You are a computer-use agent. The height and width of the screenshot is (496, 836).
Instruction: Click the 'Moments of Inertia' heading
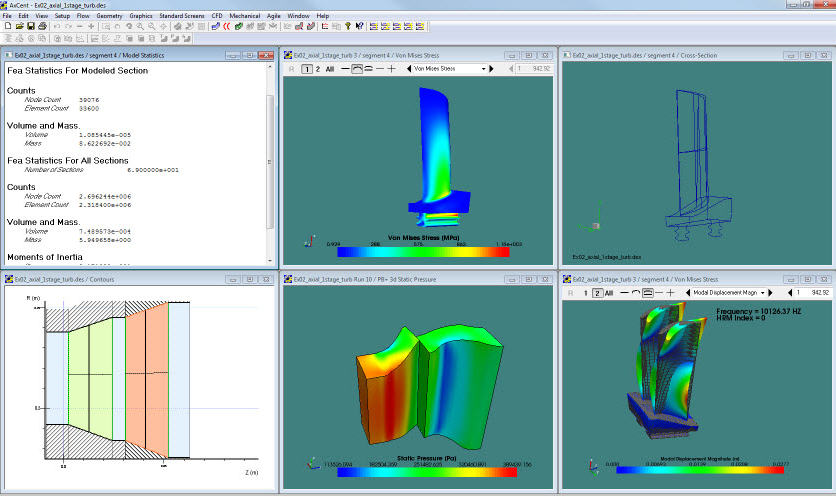pos(45,257)
